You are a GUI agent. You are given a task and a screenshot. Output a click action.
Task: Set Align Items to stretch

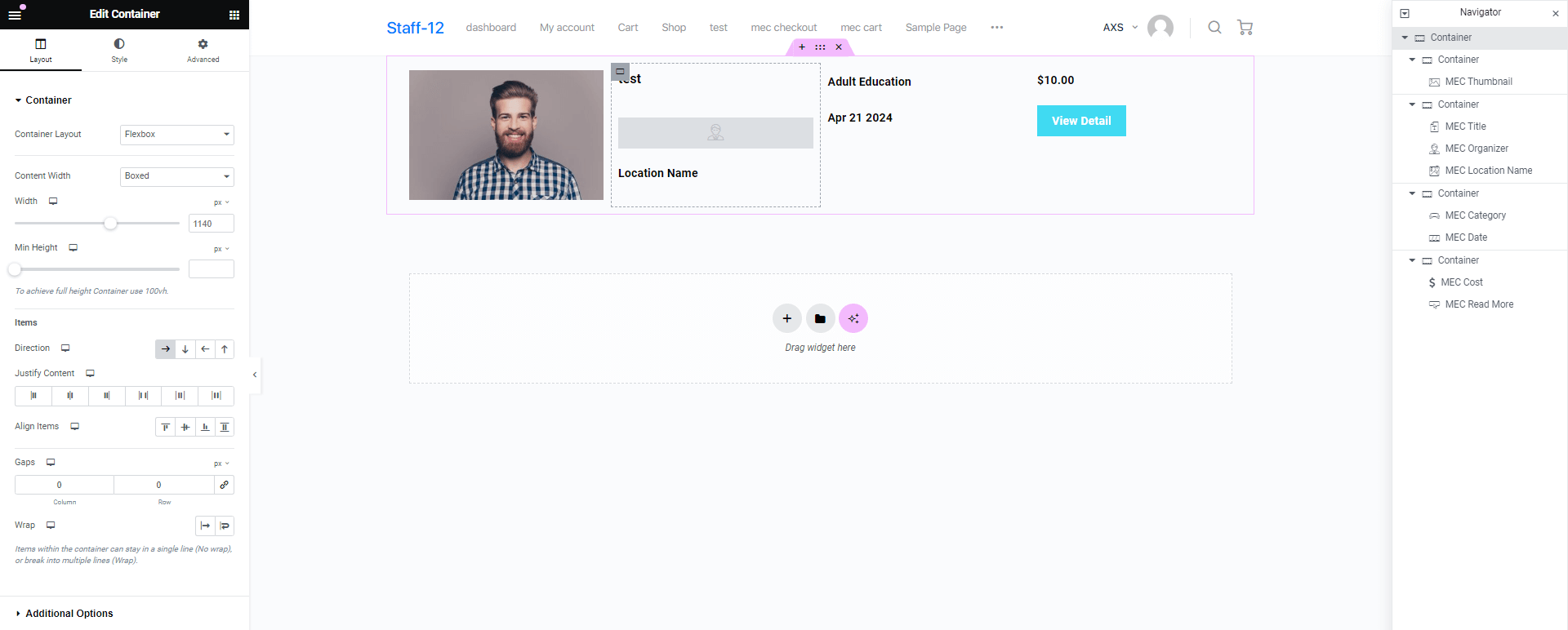pos(225,427)
